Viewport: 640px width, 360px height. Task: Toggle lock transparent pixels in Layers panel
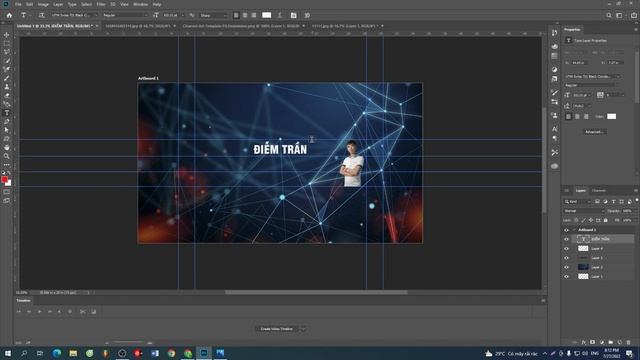(576, 220)
